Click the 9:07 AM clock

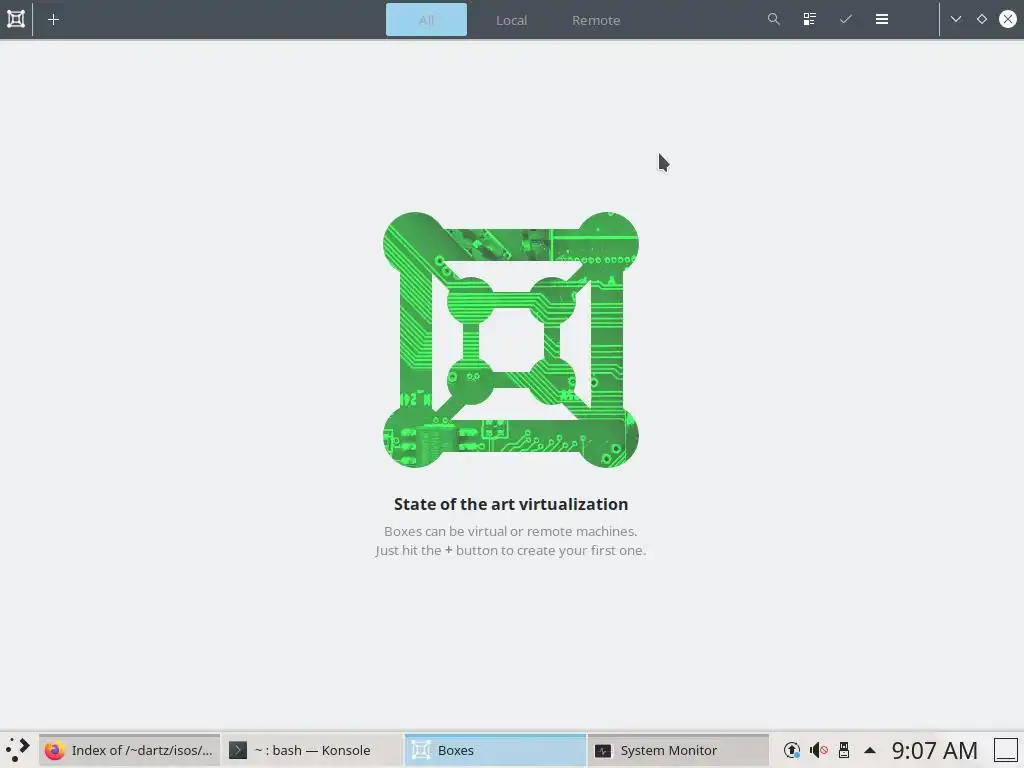(x=935, y=750)
